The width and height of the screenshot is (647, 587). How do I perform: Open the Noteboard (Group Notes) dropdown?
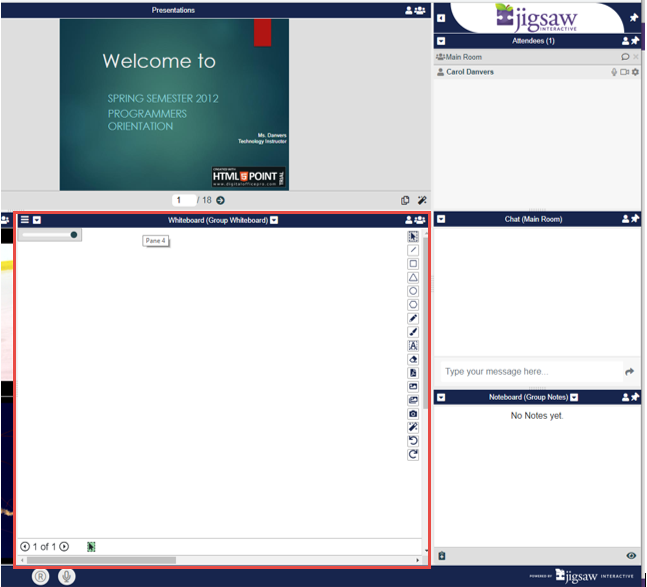[x=574, y=397]
